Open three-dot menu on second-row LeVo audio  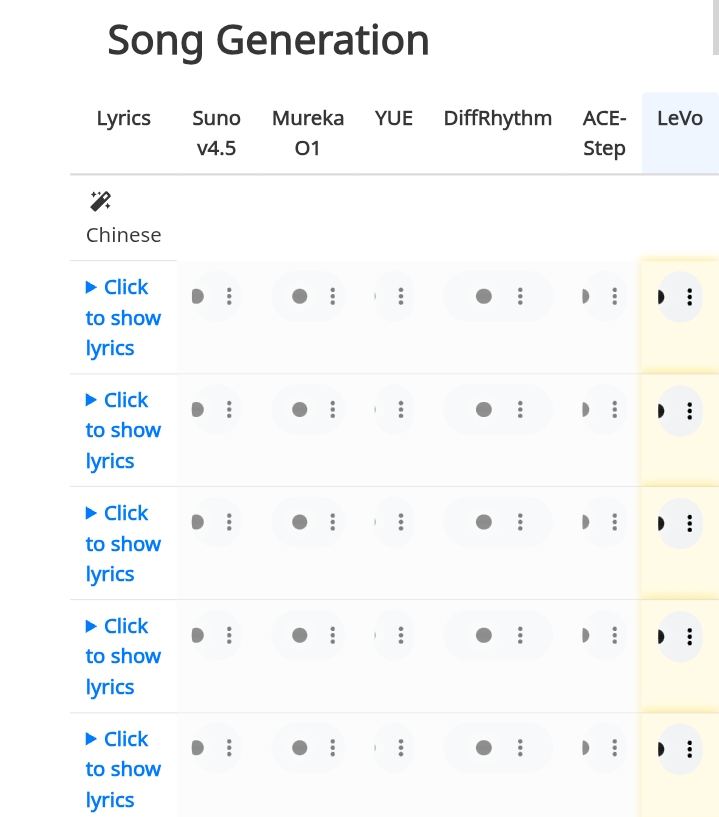coord(690,411)
